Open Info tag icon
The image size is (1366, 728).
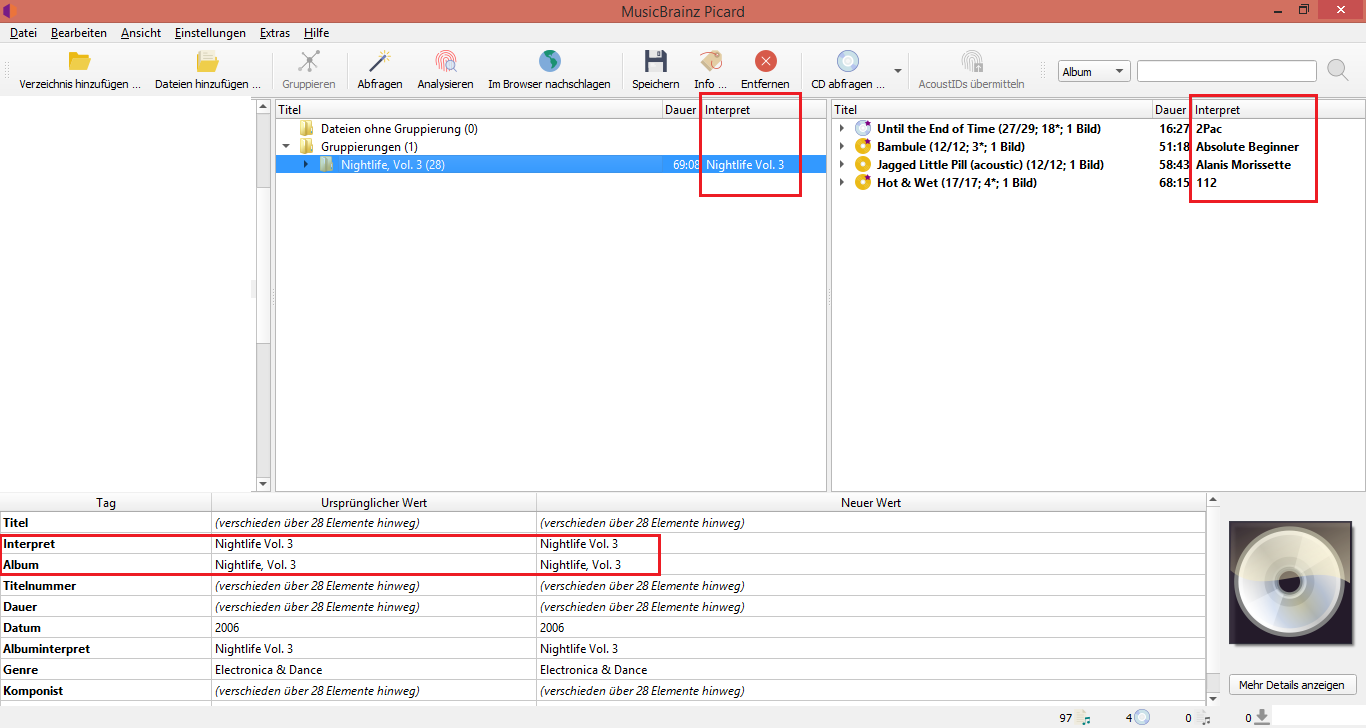coord(711,62)
